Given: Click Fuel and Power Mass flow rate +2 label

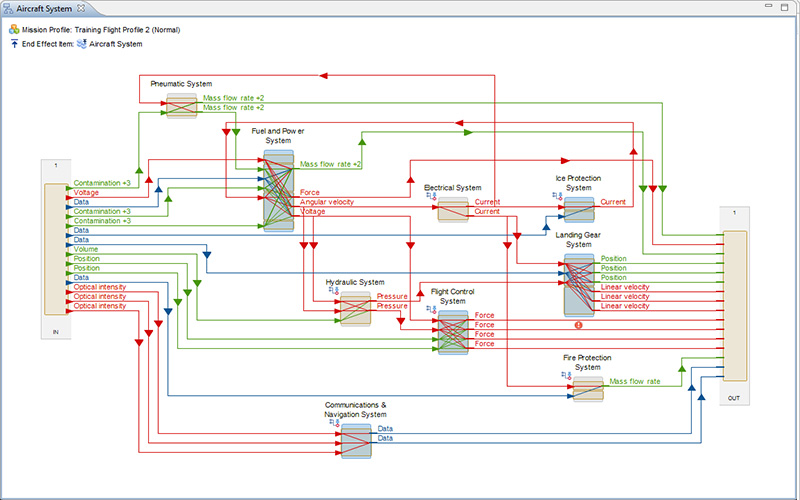Looking at the screenshot, I should (330, 164).
